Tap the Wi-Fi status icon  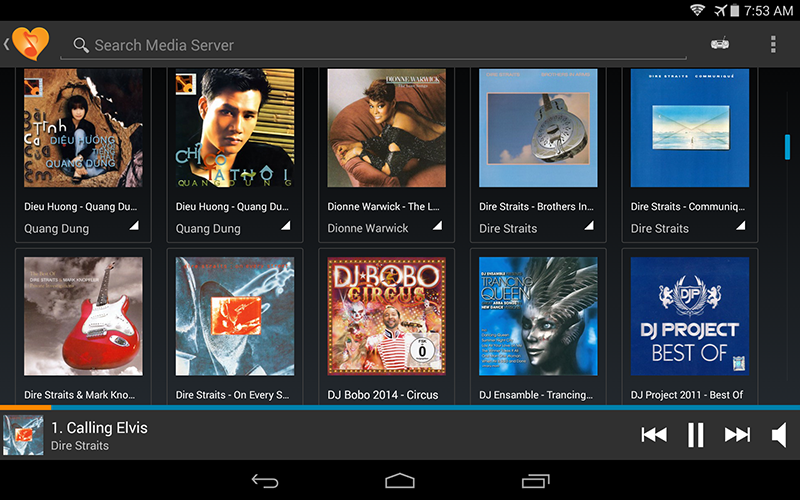click(x=697, y=10)
